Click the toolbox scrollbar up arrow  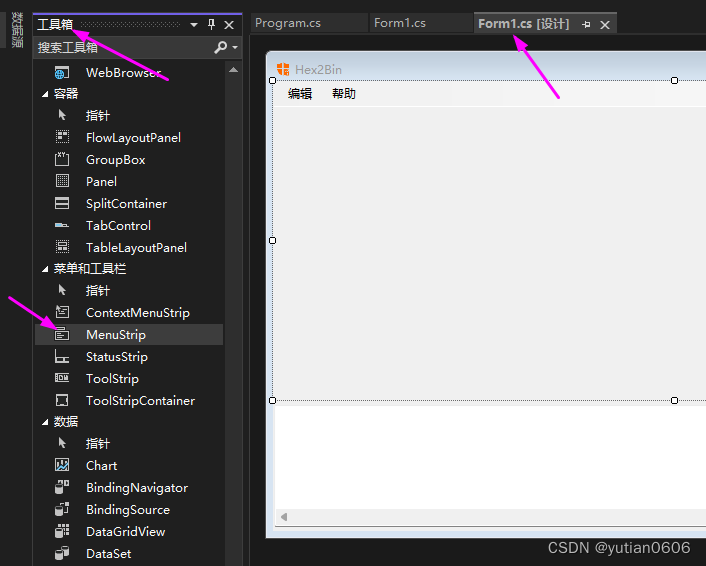click(233, 69)
